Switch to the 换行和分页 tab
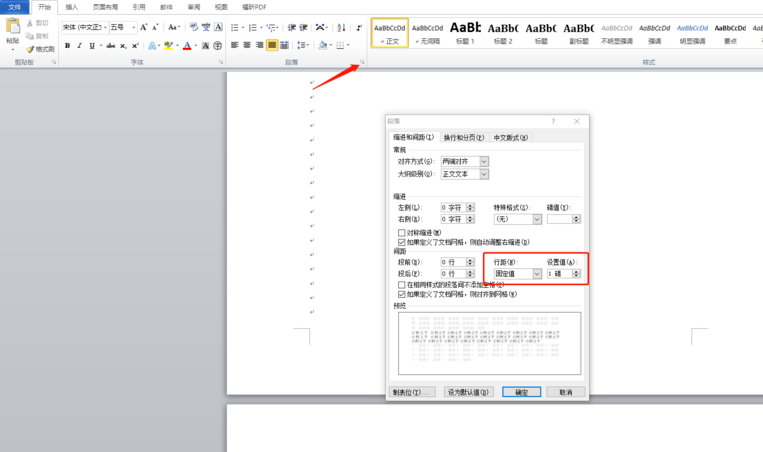 pyautogui.click(x=463, y=137)
